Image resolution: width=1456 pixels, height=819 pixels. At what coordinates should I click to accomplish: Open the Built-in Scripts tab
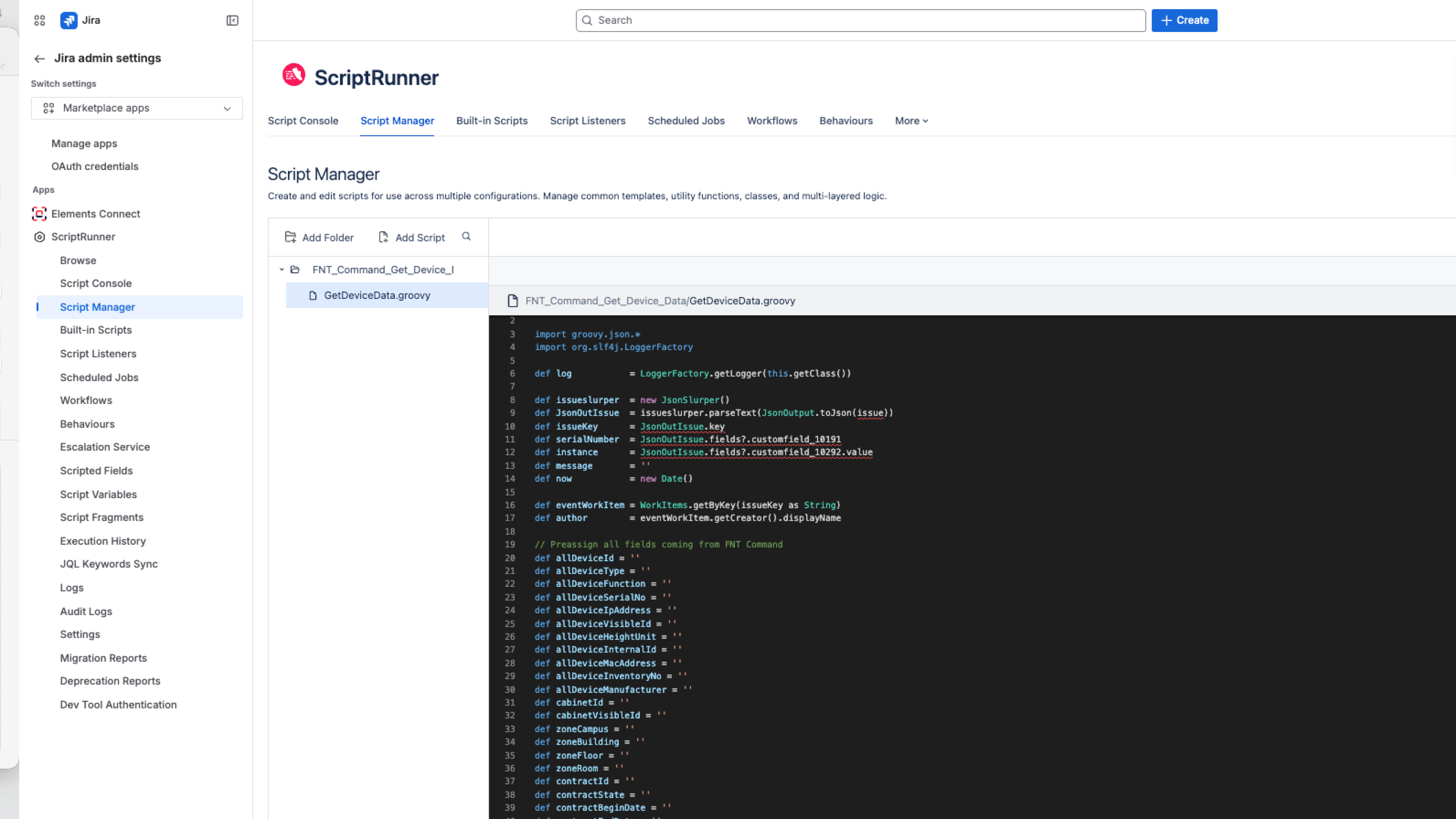(492, 121)
